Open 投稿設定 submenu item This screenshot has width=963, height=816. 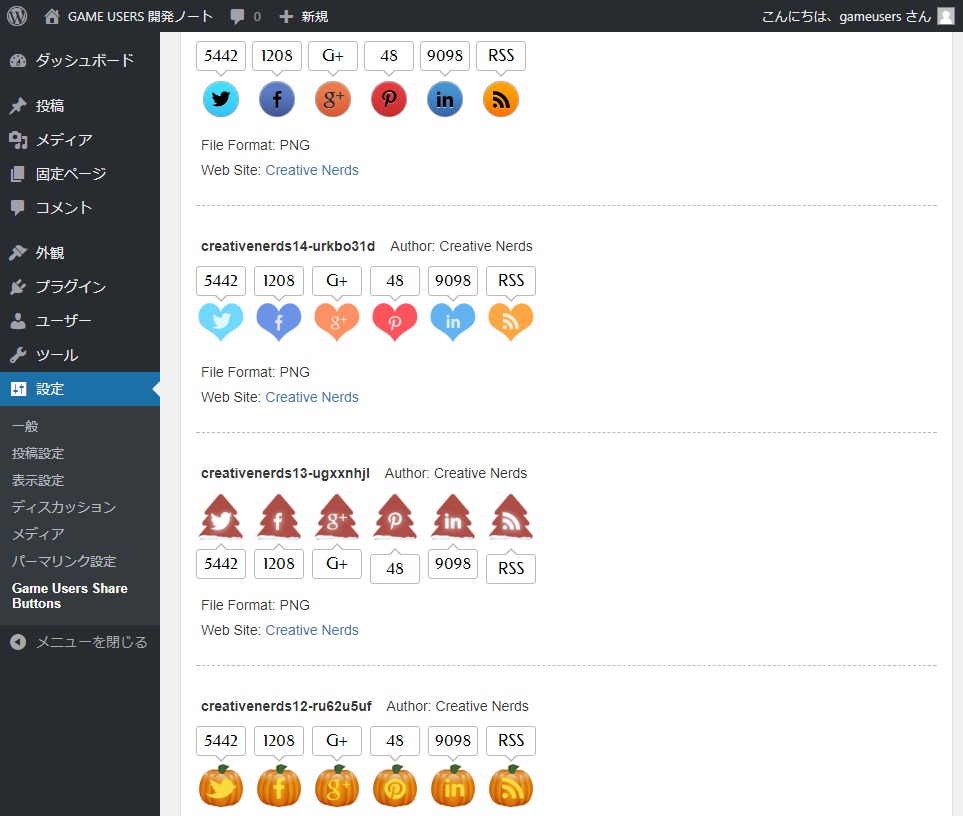point(38,453)
